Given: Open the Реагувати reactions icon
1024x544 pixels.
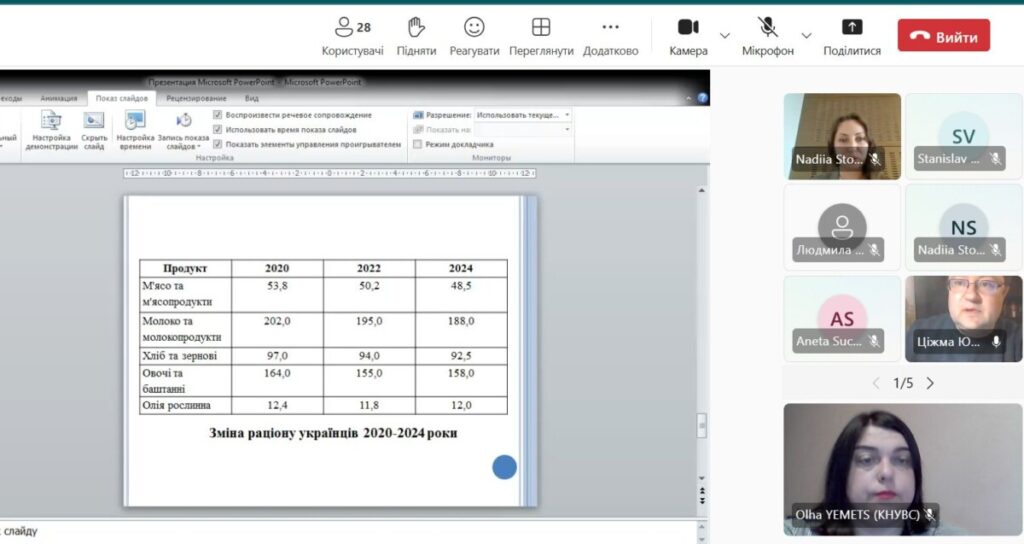Looking at the screenshot, I should [x=474, y=28].
